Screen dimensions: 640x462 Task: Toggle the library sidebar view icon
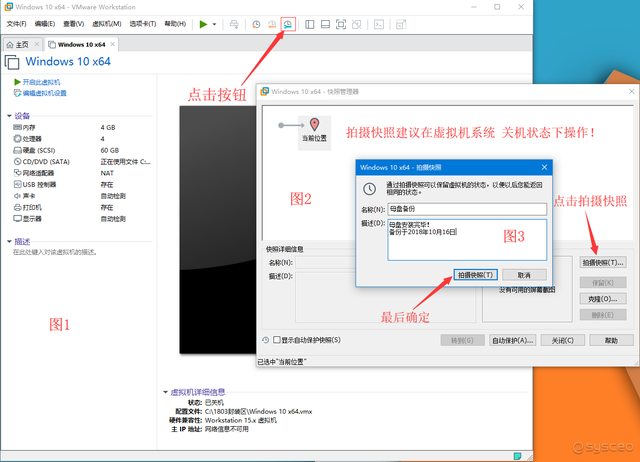pos(310,24)
